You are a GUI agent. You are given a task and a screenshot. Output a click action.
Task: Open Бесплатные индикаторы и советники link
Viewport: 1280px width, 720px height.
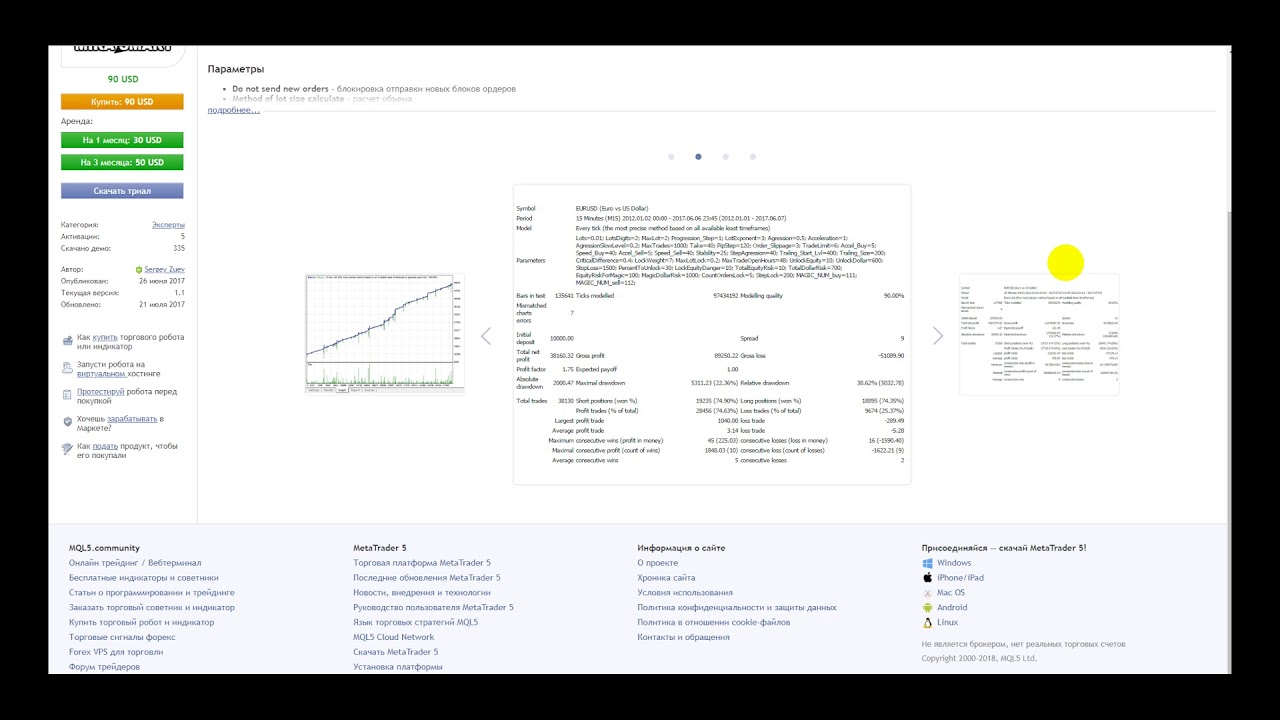[x=144, y=578]
